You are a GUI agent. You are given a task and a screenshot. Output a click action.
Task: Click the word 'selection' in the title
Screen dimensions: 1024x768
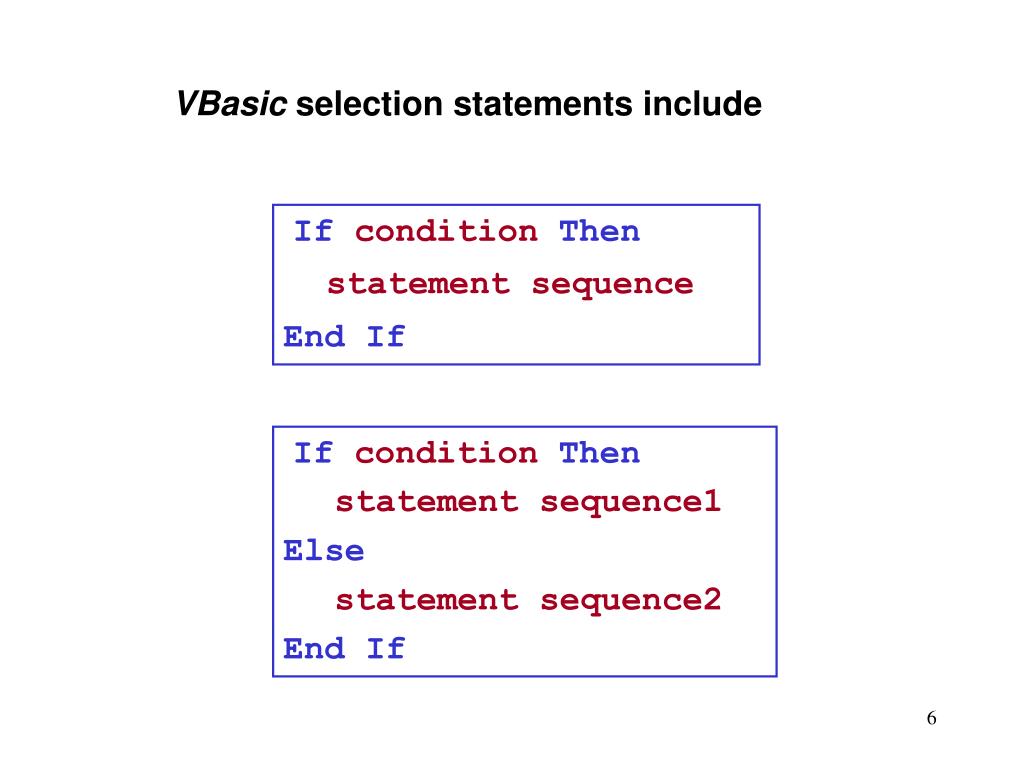(x=370, y=104)
